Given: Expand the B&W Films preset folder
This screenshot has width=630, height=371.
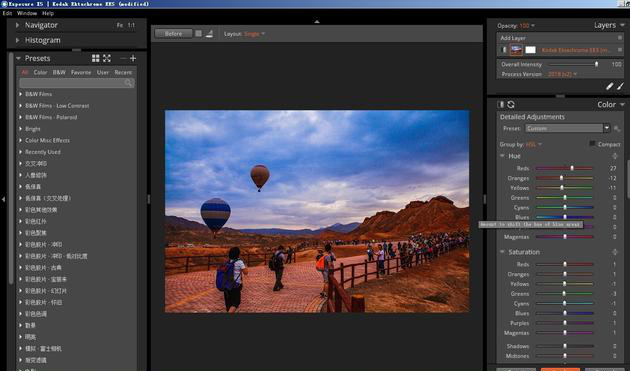Looking at the screenshot, I should point(20,94).
